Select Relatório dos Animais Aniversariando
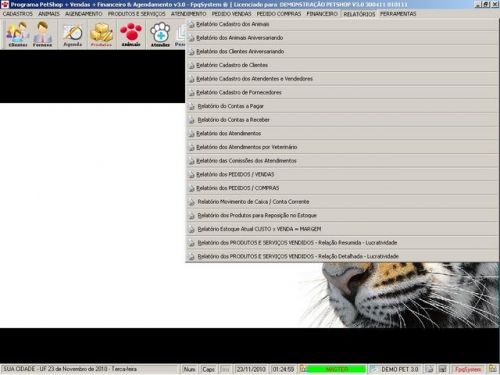500x375 pixels. click(342, 38)
